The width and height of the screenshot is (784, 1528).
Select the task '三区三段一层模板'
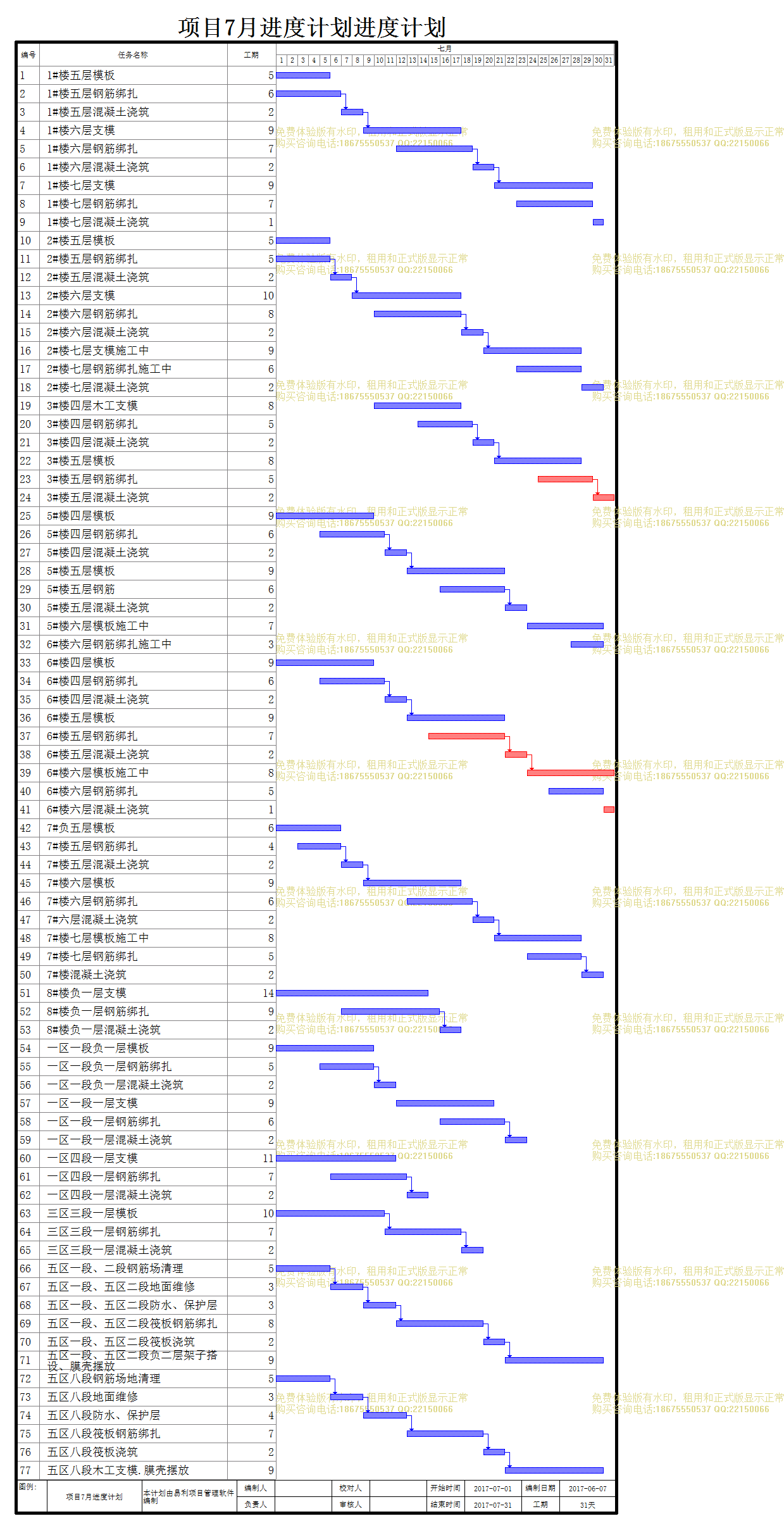click(92, 1213)
